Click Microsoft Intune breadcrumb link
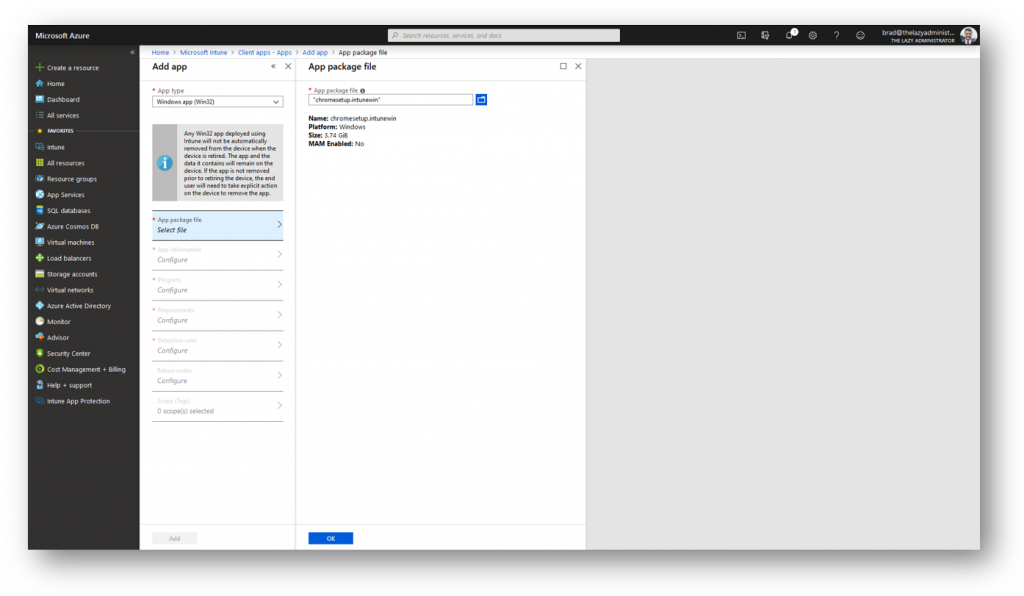1024x596 pixels. (203, 52)
